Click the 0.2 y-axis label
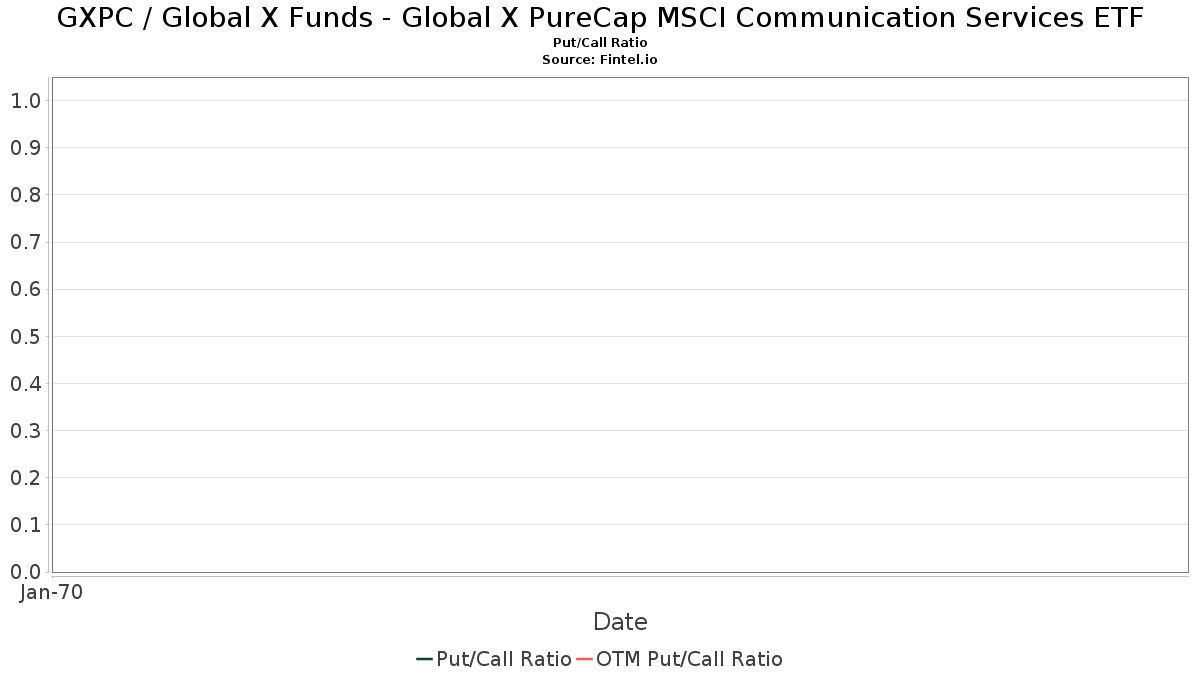This screenshot has height=675, width=1200. click(x=25, y=478)
